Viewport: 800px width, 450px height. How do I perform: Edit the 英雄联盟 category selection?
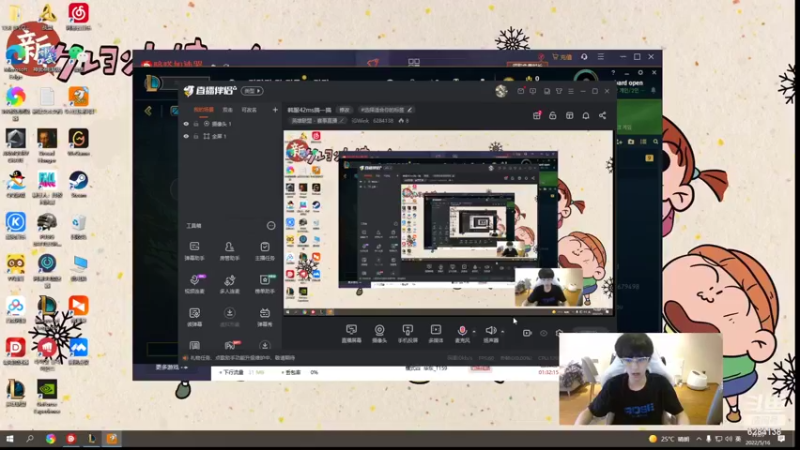(x=317, y=121)
